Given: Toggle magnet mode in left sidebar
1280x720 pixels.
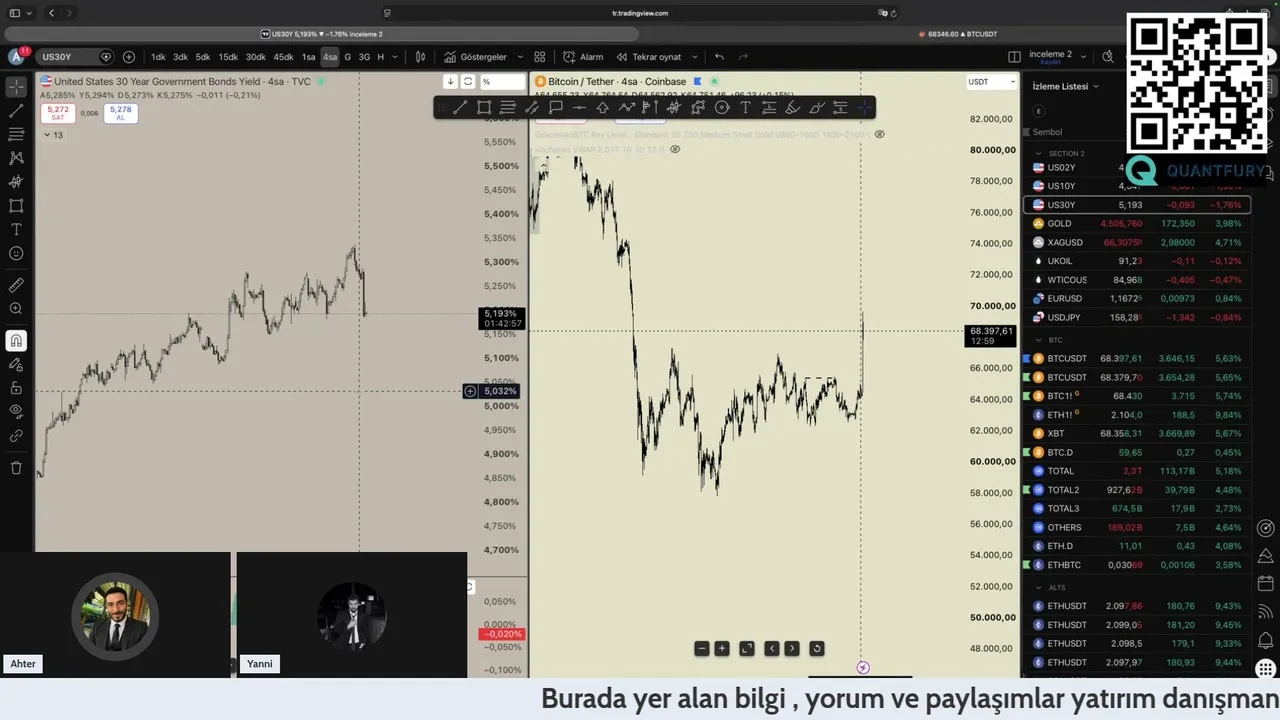Looking at the screenshot, I should 16,341.
